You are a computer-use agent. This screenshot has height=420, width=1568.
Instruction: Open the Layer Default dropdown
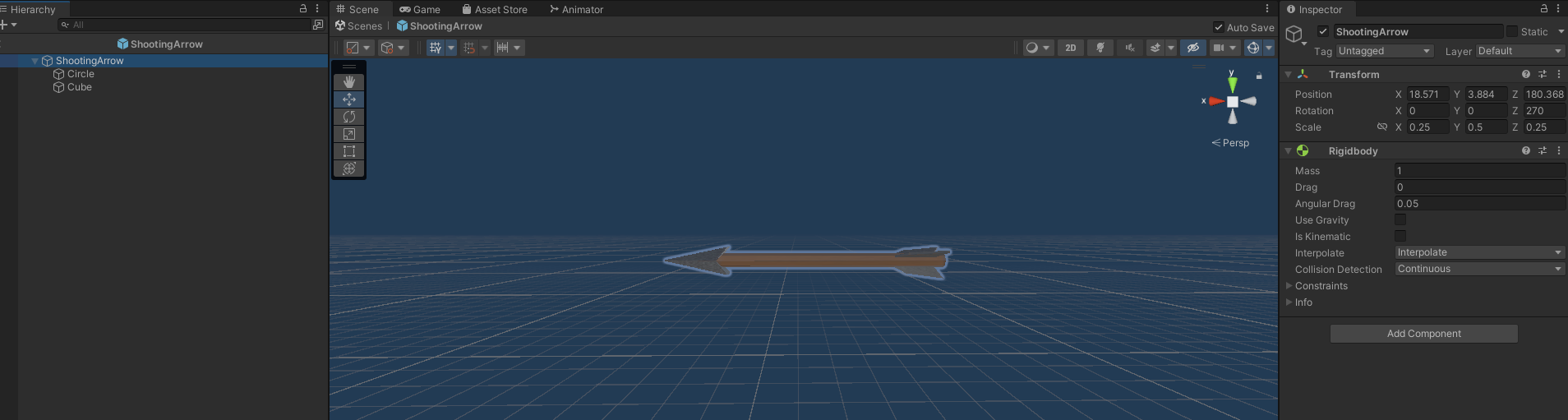pos(1520,51)
